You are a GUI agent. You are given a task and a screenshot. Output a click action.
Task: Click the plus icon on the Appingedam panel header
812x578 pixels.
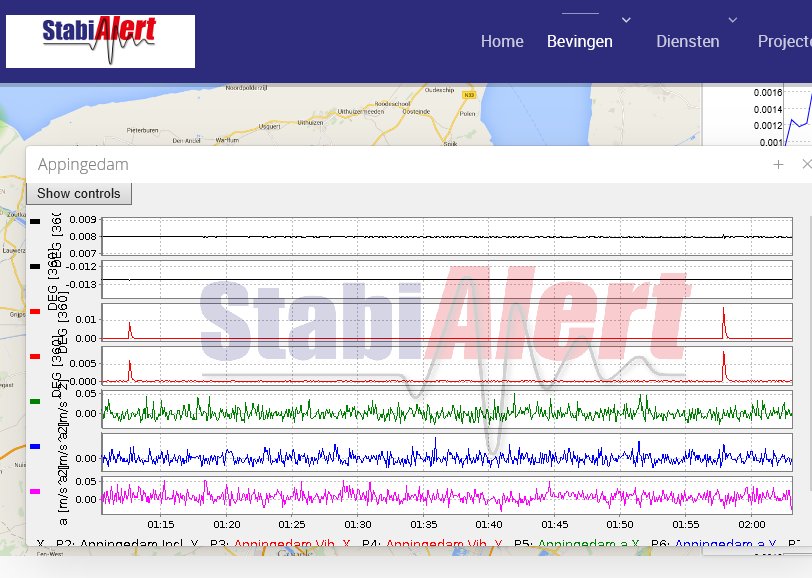778,164
